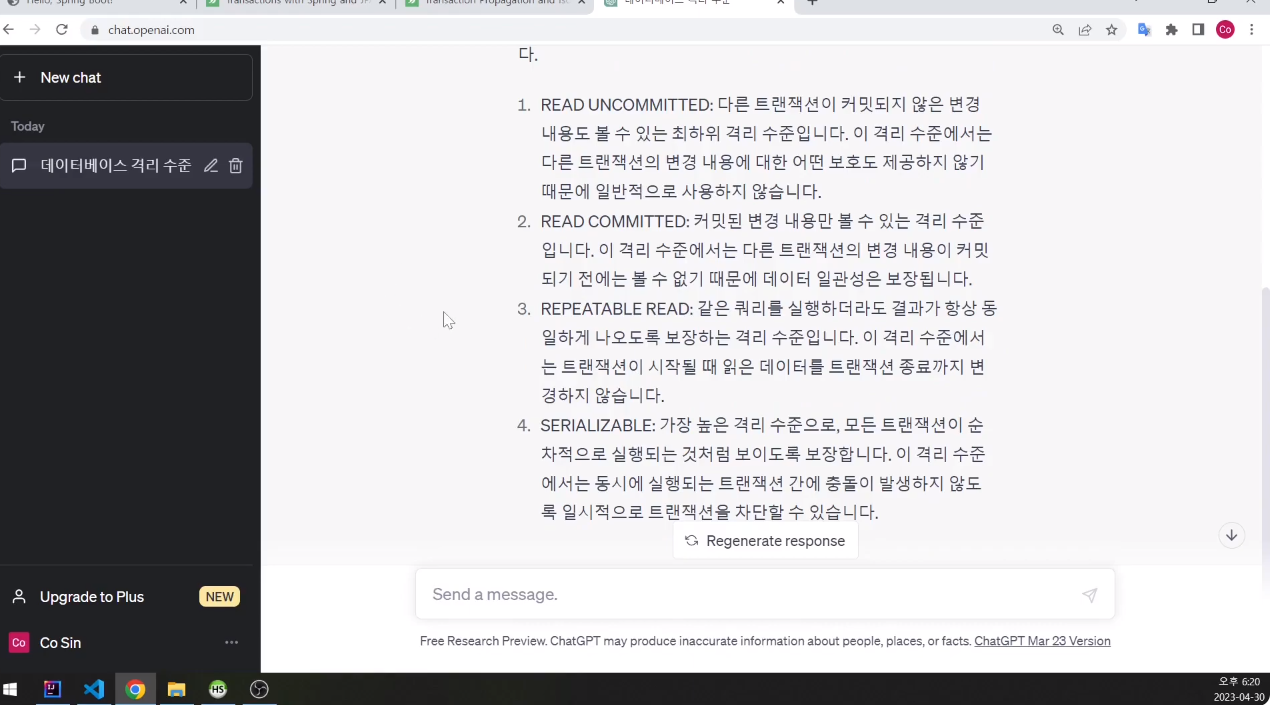Click the send message paper plane icon
This screenshot has height=705, width=1272.
click(1089, 595)
